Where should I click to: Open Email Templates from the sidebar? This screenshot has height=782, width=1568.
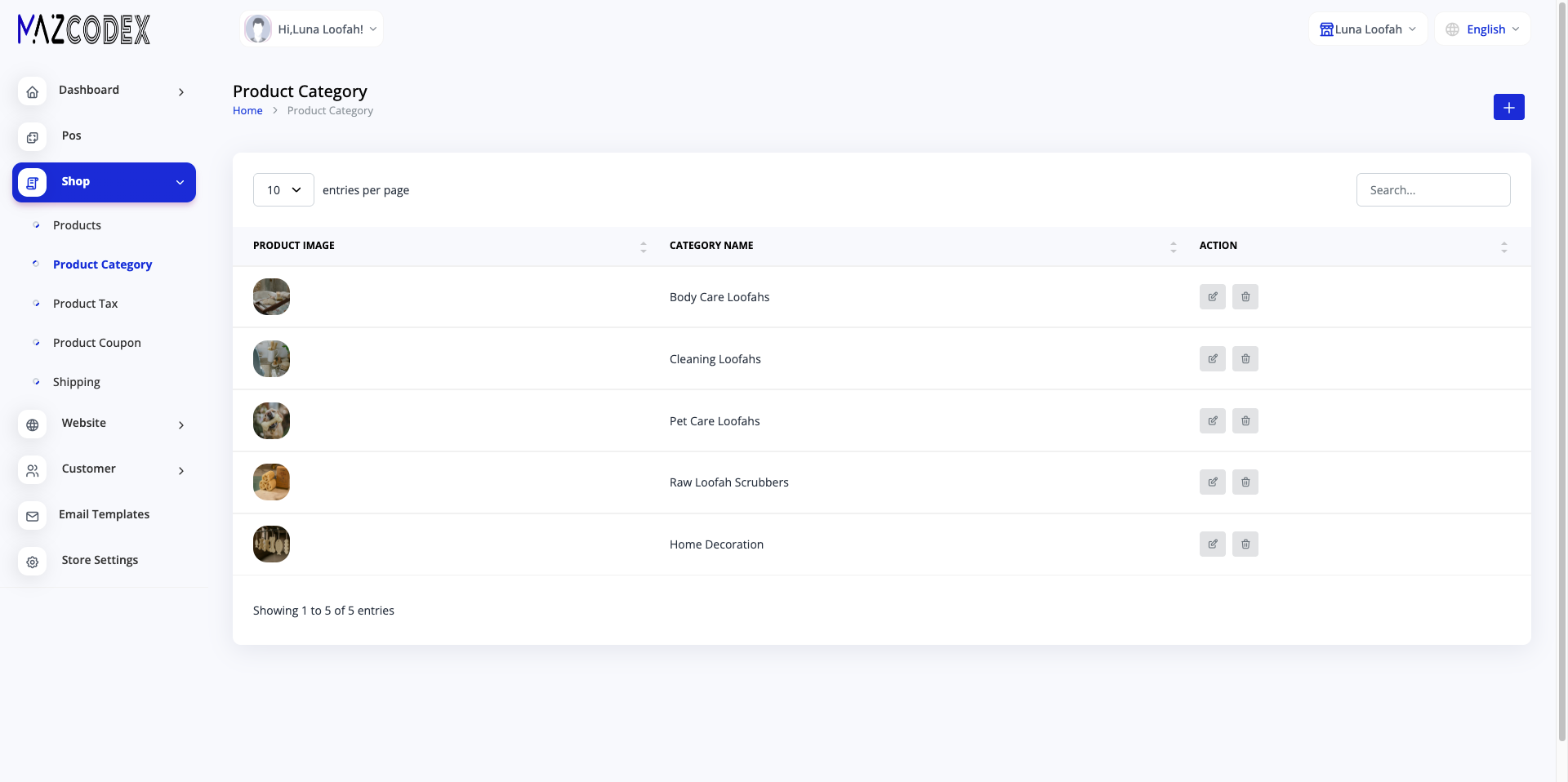coord(104,514)
